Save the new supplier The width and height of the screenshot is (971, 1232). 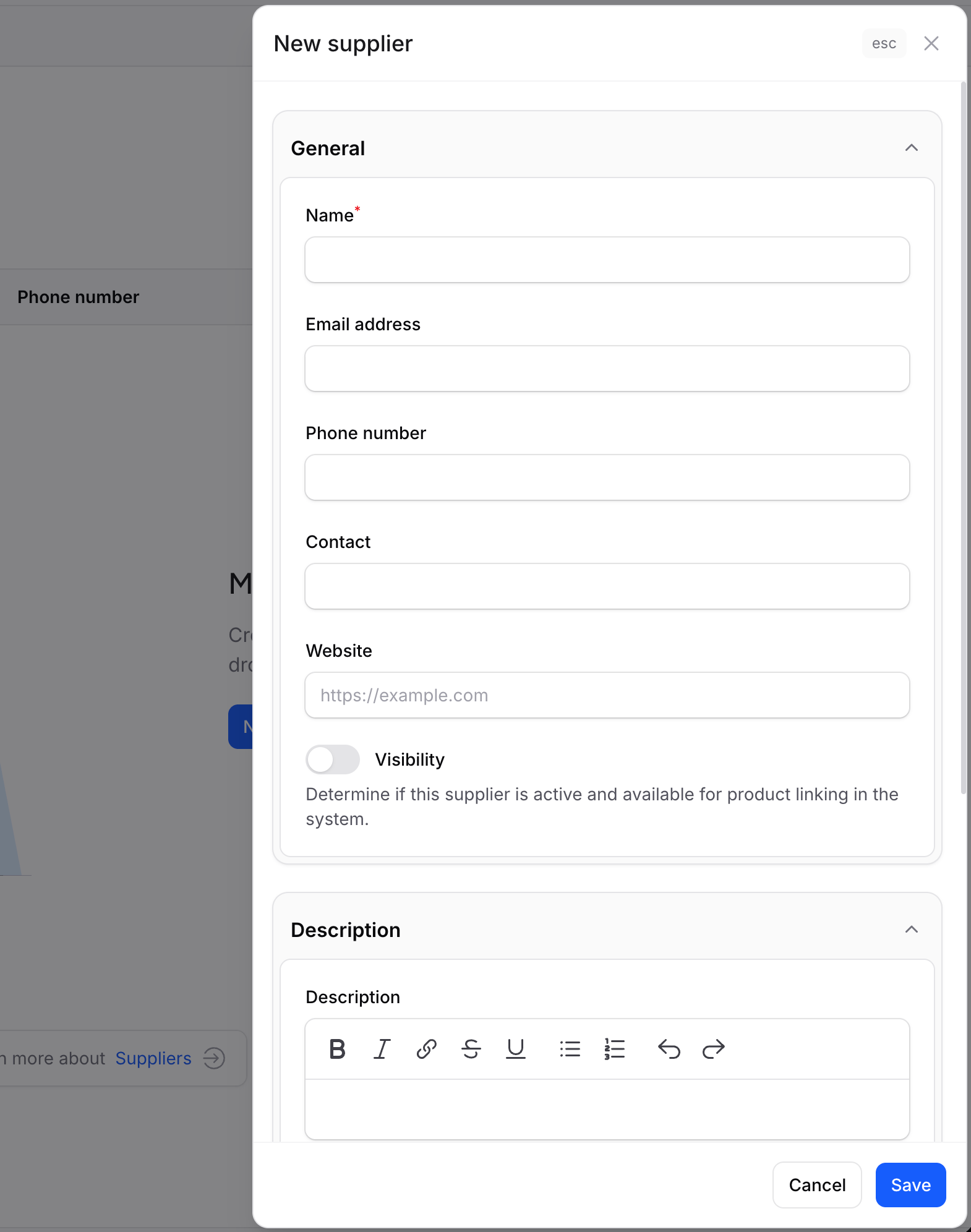(910, 1185)
